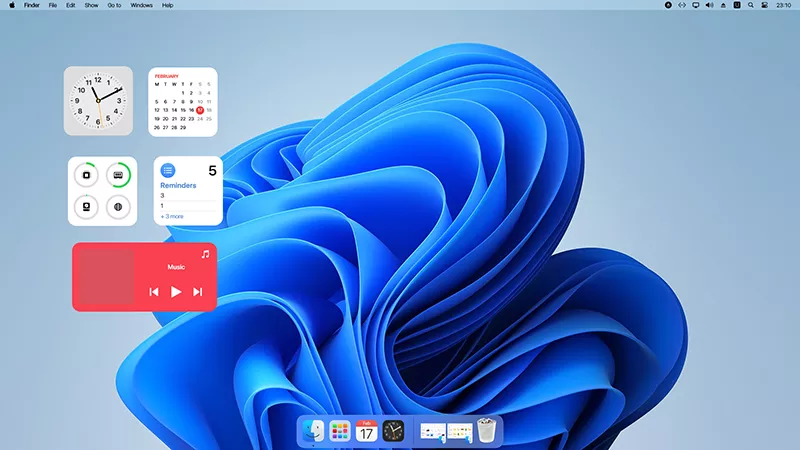Click the chip usage ring in stats widget
The image size is (800, 450).
86,175
